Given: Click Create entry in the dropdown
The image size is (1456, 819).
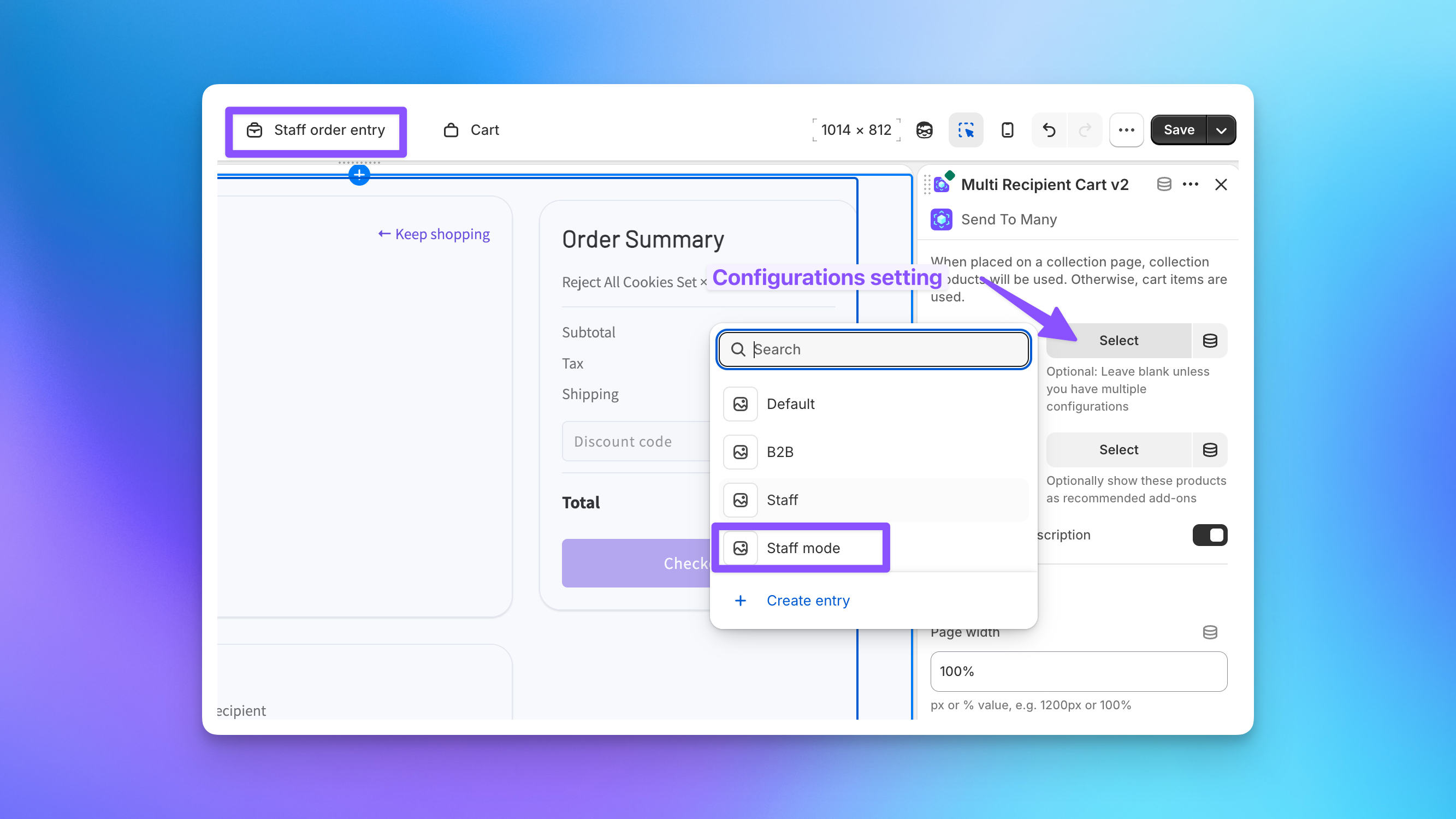Looking at the screenshot, I should [808, 600].
